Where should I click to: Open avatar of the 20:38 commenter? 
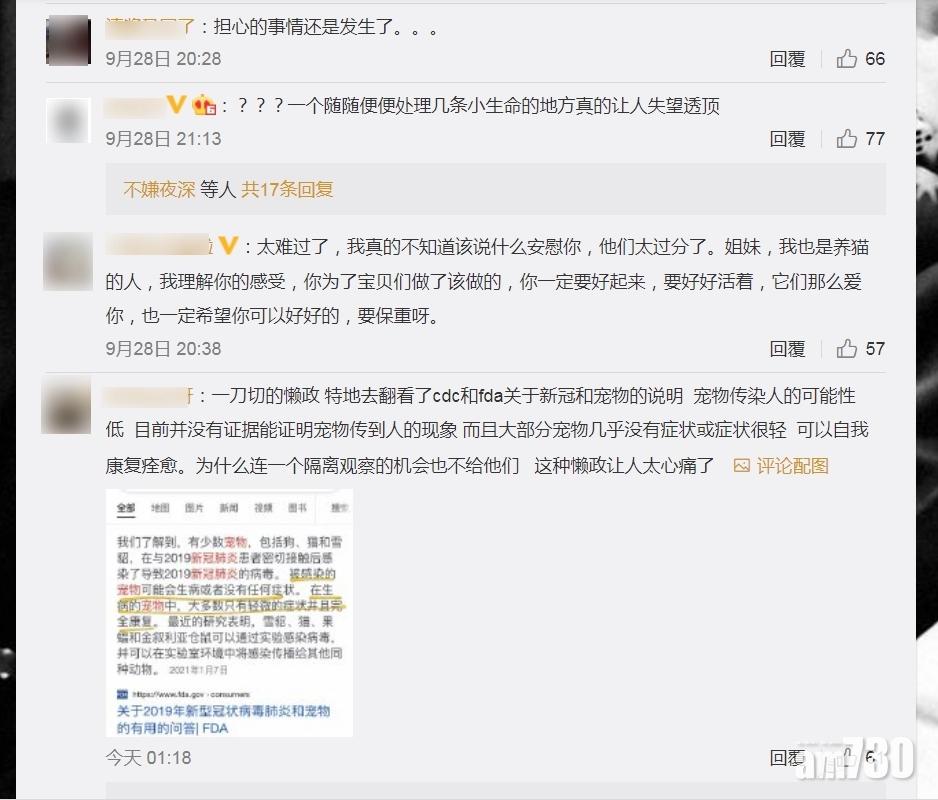(x=68, y=261)
